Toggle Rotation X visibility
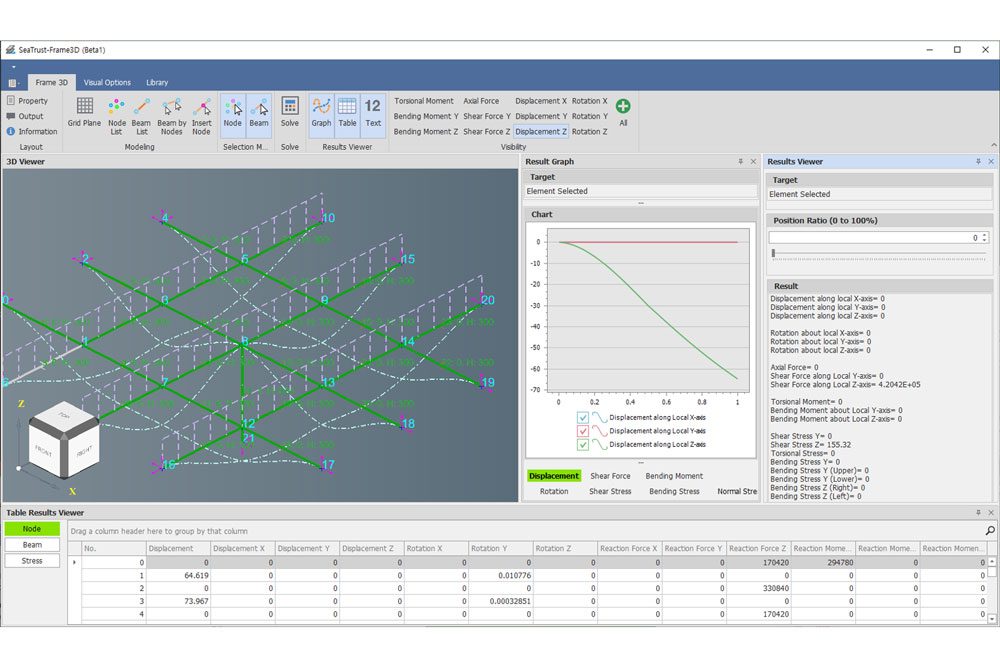This screenshot has height=667, width=1000. pos(589,101)
